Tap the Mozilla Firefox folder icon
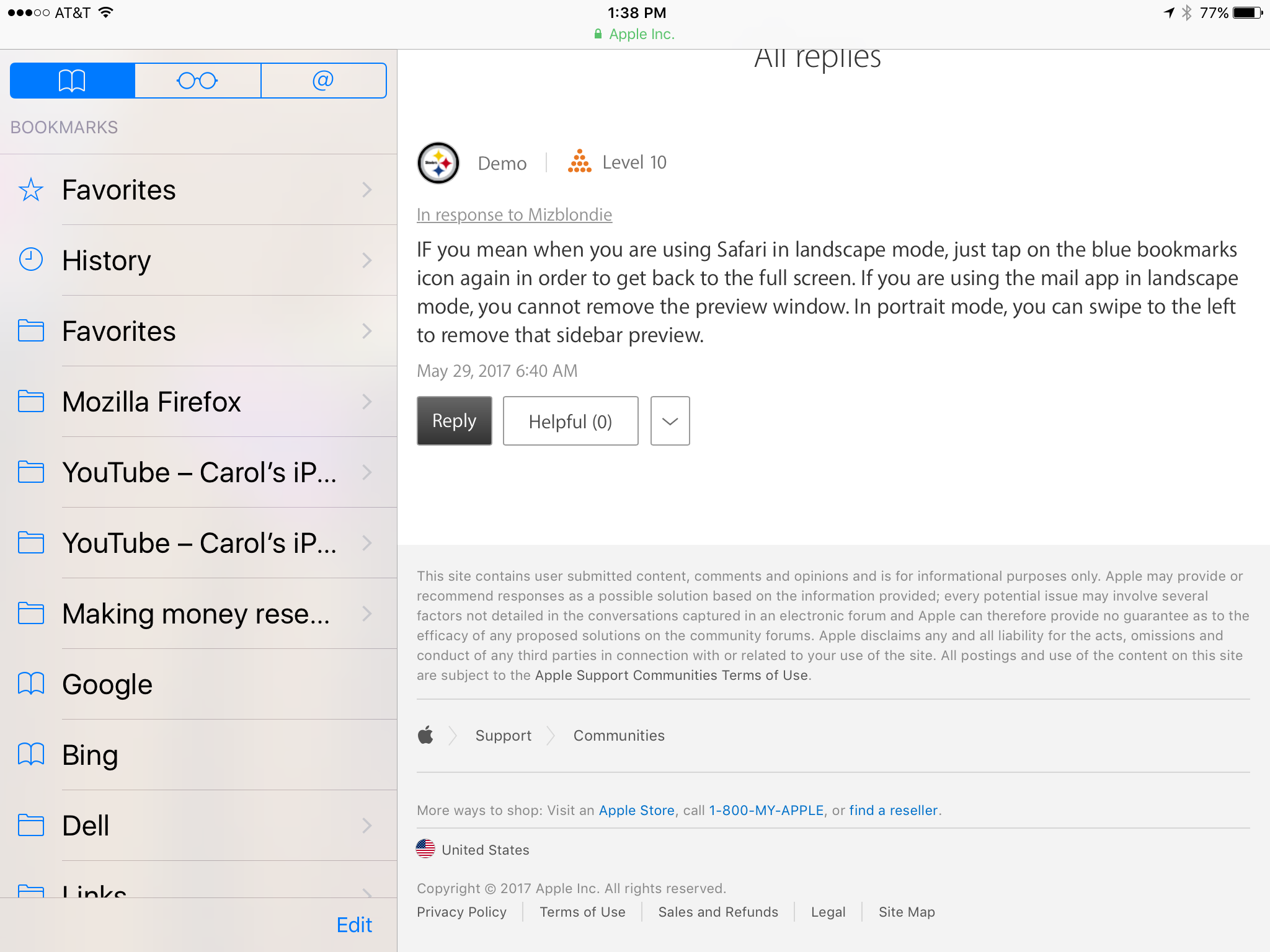 coord(31,402)
